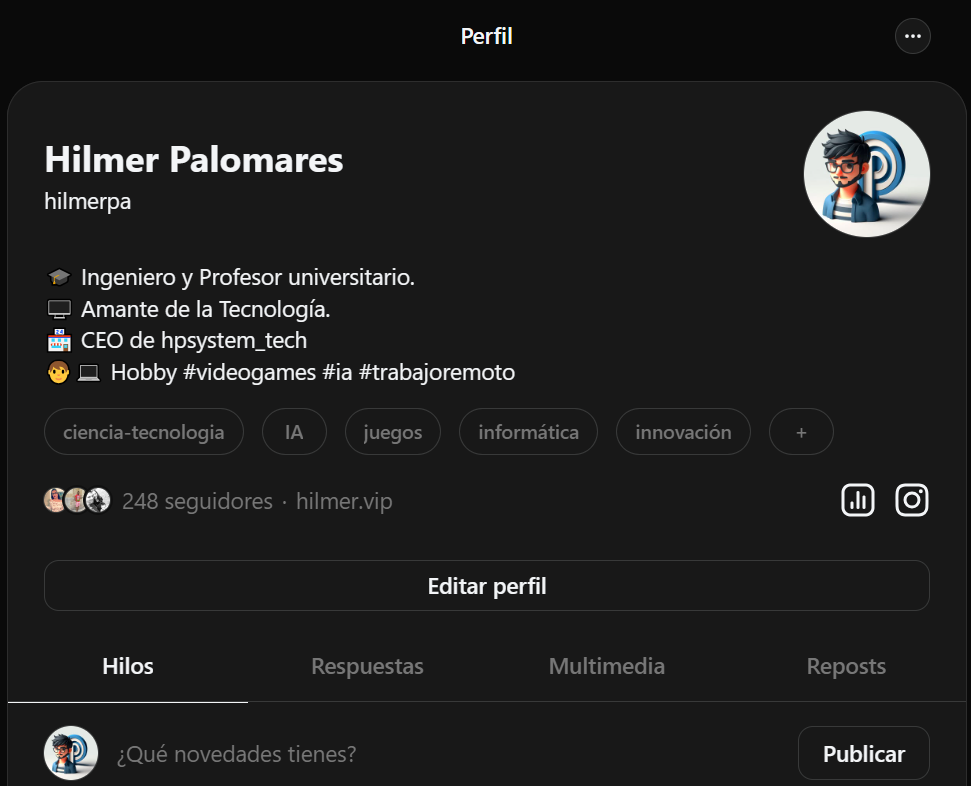
Task: Click the large profile picture avatar
Action: tap(866, 173)
